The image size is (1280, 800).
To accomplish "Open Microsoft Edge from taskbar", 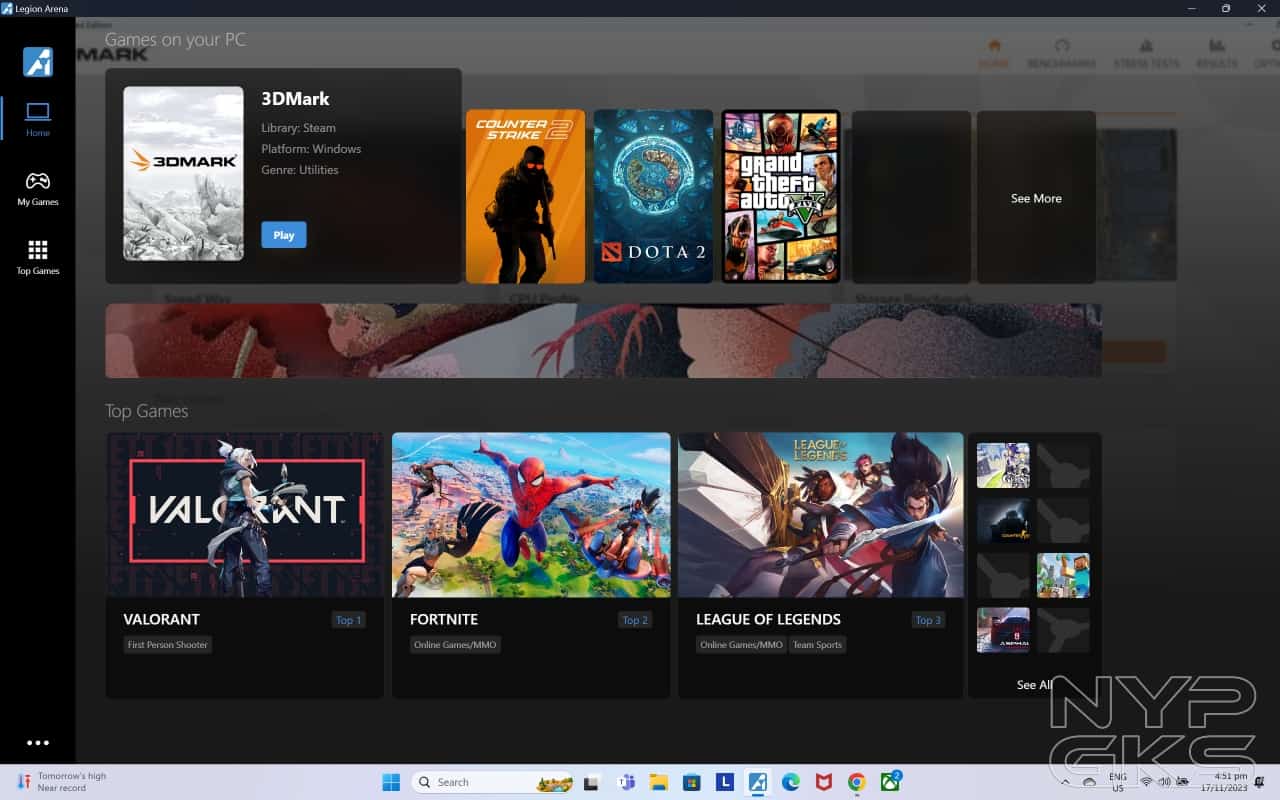I will click(x=791, y=782).
